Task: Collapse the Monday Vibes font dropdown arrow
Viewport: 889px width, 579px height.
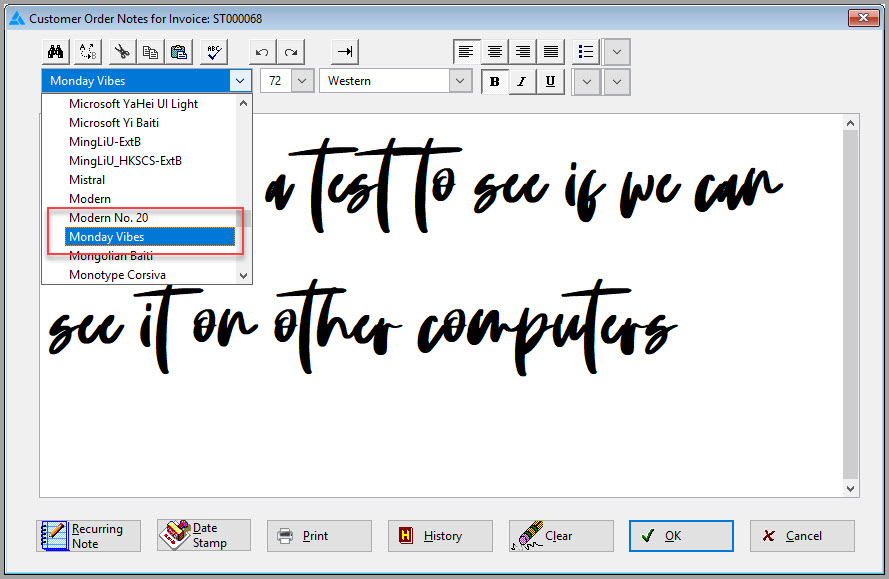Action: pos(240,81)
